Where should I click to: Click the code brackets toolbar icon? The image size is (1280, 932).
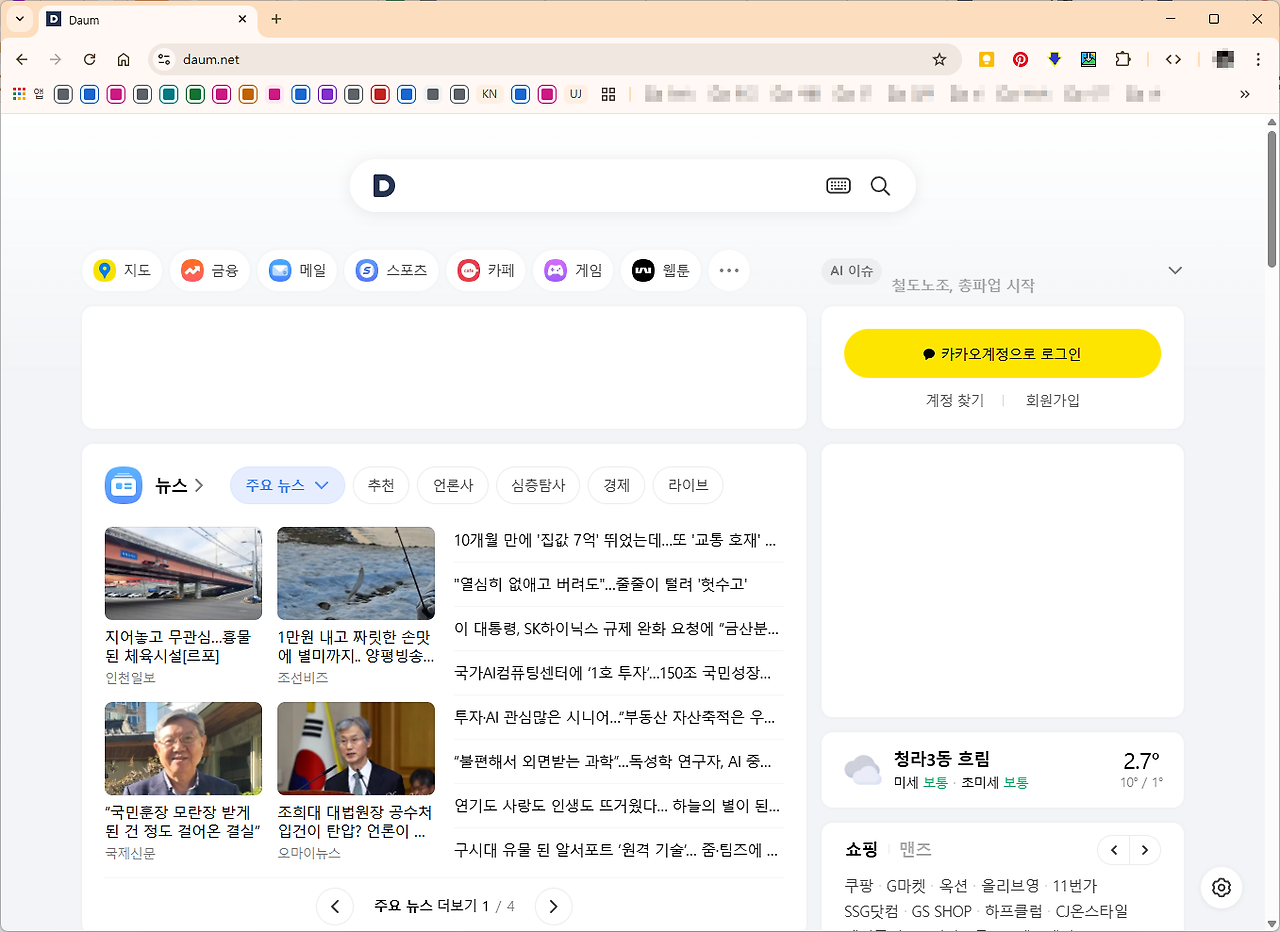pyautogui.click(x=1173, y=59)
